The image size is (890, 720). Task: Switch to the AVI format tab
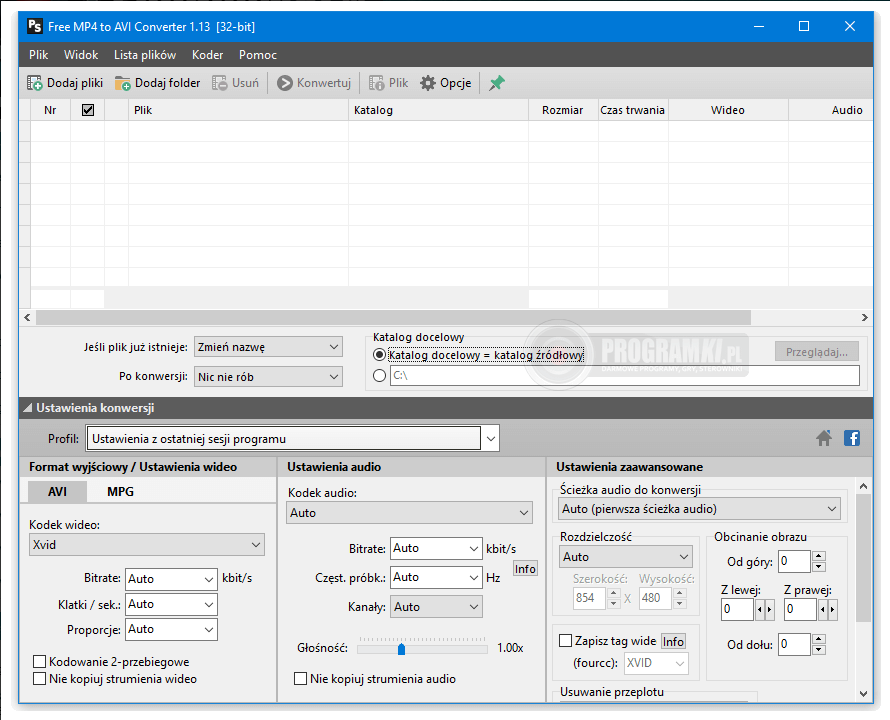[57, 492]
